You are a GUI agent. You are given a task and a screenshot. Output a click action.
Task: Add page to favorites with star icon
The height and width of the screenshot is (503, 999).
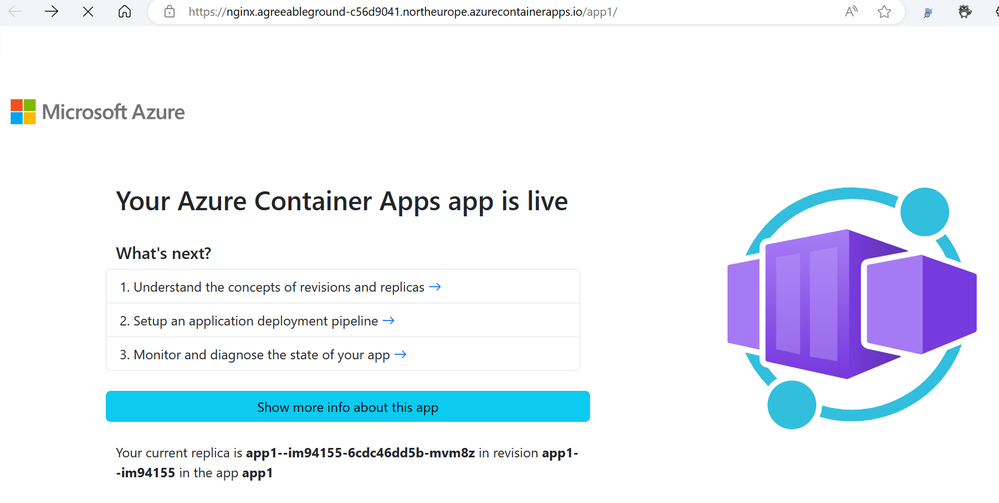884,11
